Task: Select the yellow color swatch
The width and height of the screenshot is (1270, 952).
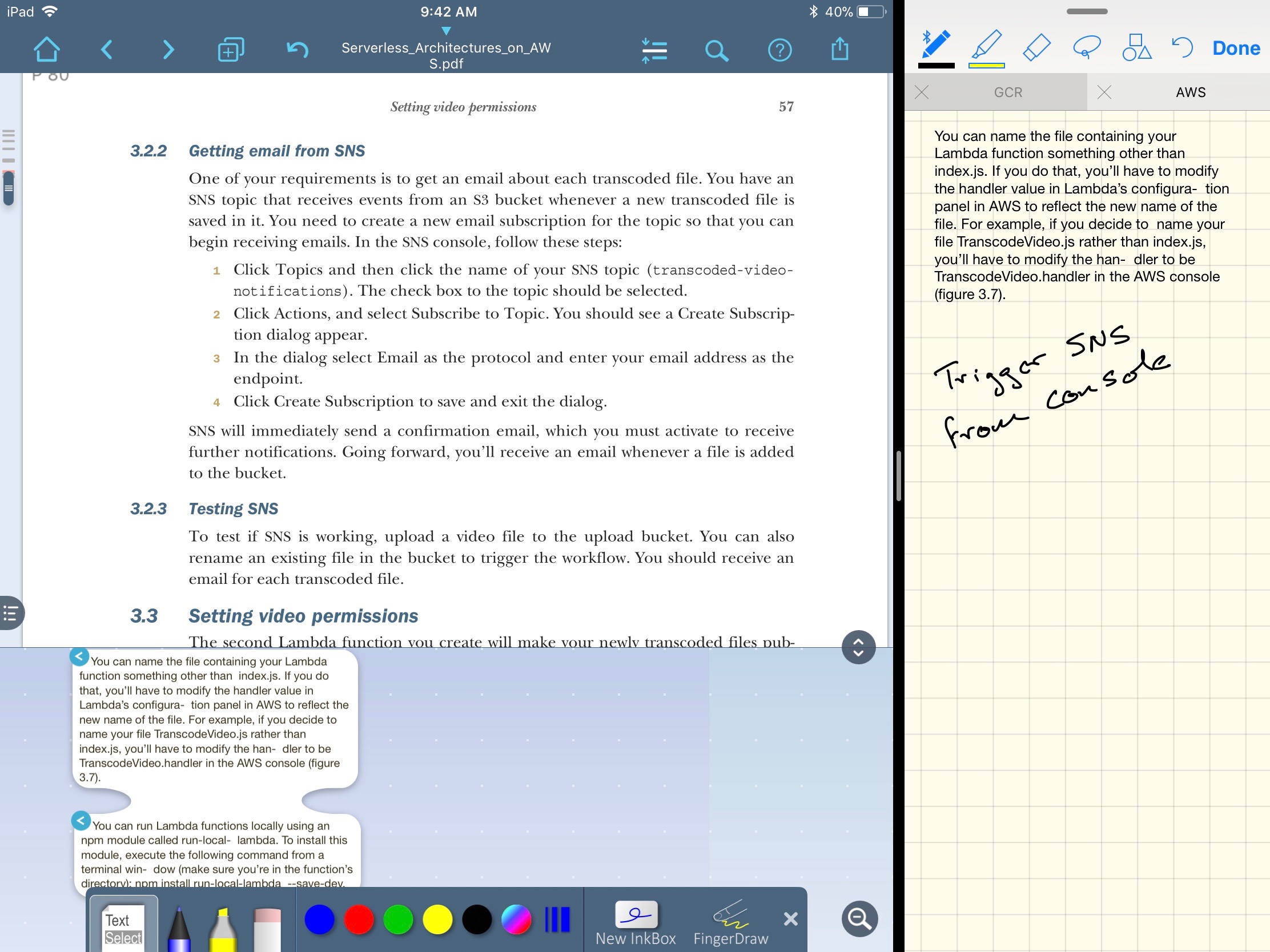Action: coord(437,920)
